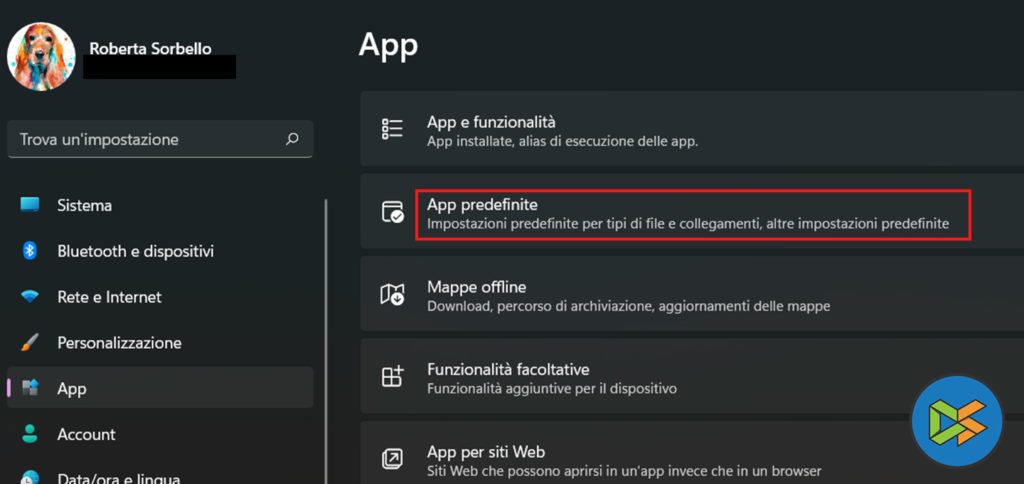Click the Mappe offline map icon
This screenshot has width=1024, height=484.
(x=392, y=294)
